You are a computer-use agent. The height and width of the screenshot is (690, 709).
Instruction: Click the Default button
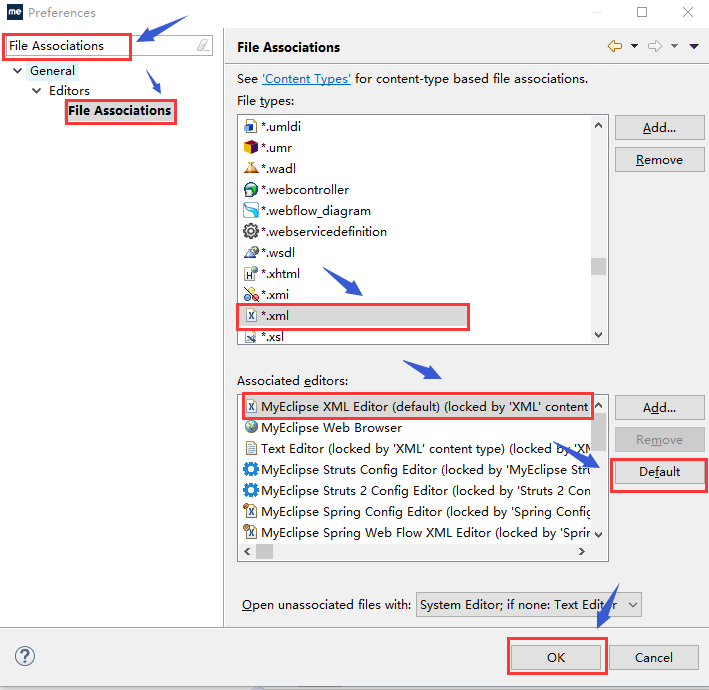click(x=659, y=472)
